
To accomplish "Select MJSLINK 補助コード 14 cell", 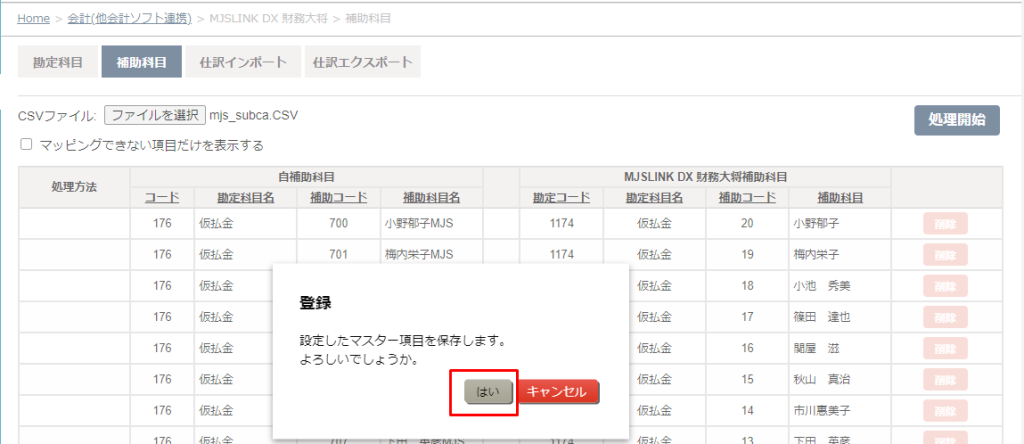I will [747, 411].
